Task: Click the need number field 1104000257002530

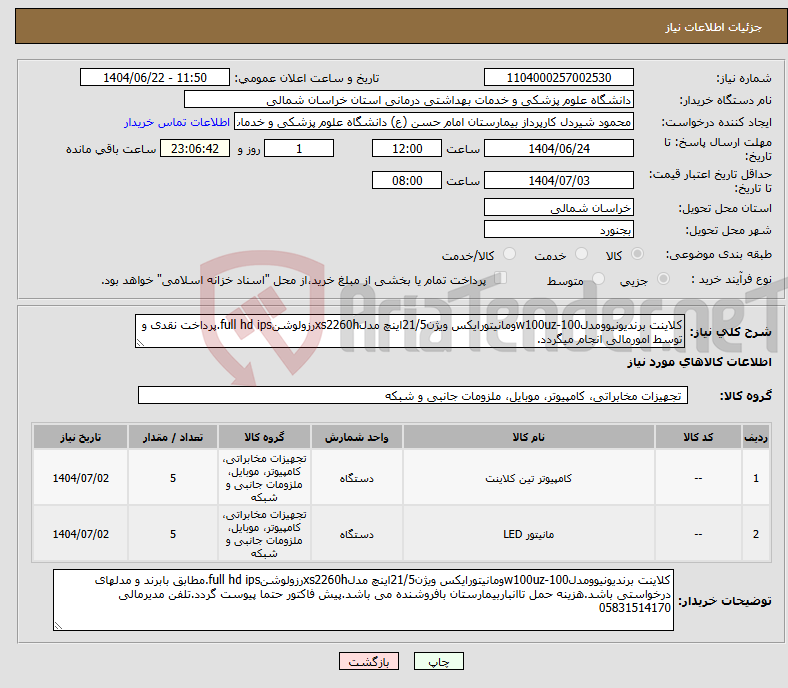Action: coord(558,77)
